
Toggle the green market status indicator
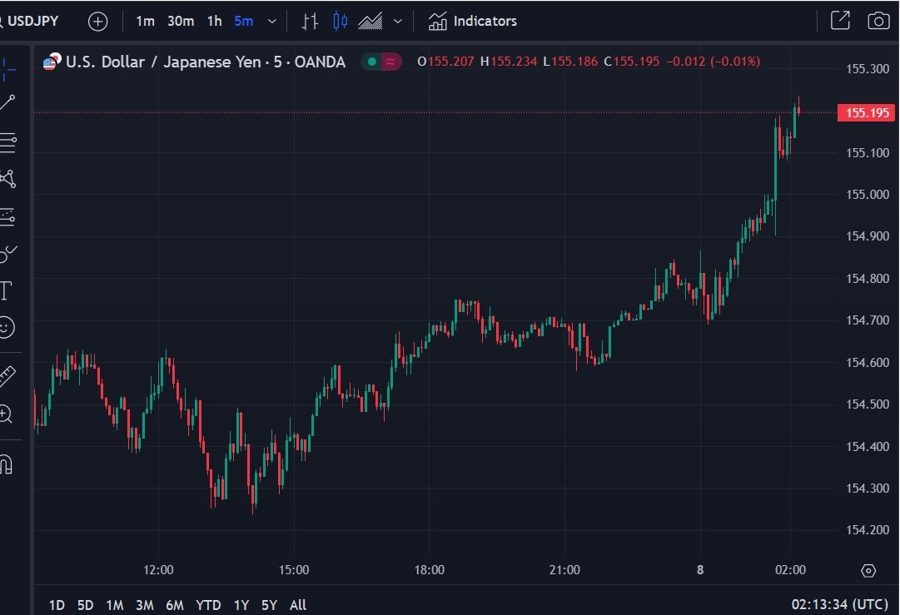[372, 62]
